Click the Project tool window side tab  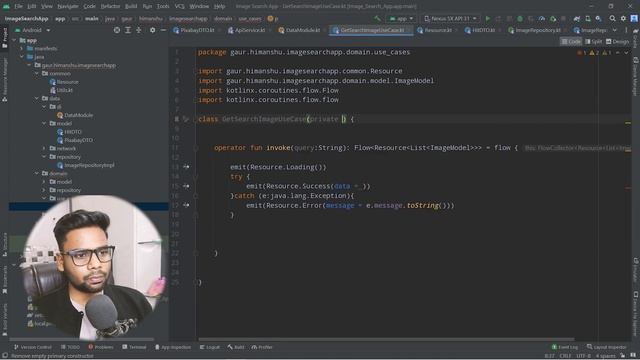pyautogui.click(x=4, y=38)
